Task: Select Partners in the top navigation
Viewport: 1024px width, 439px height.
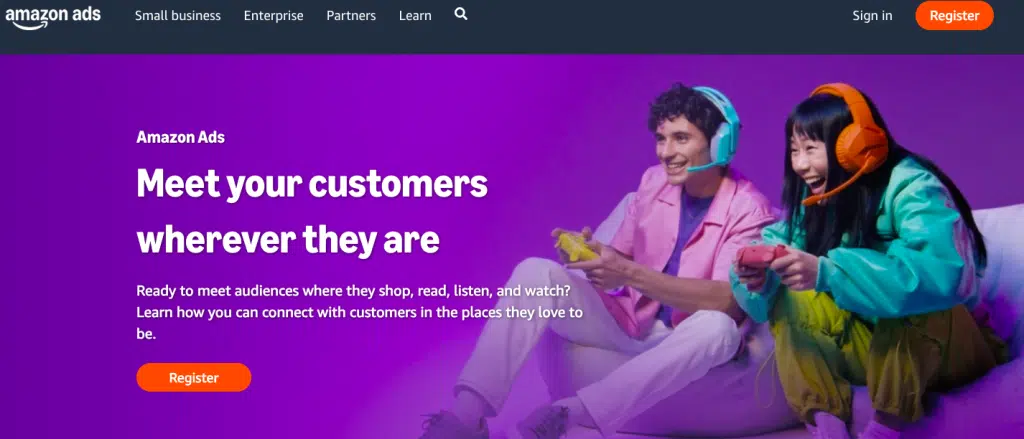Action: click(x=351, y=16)
